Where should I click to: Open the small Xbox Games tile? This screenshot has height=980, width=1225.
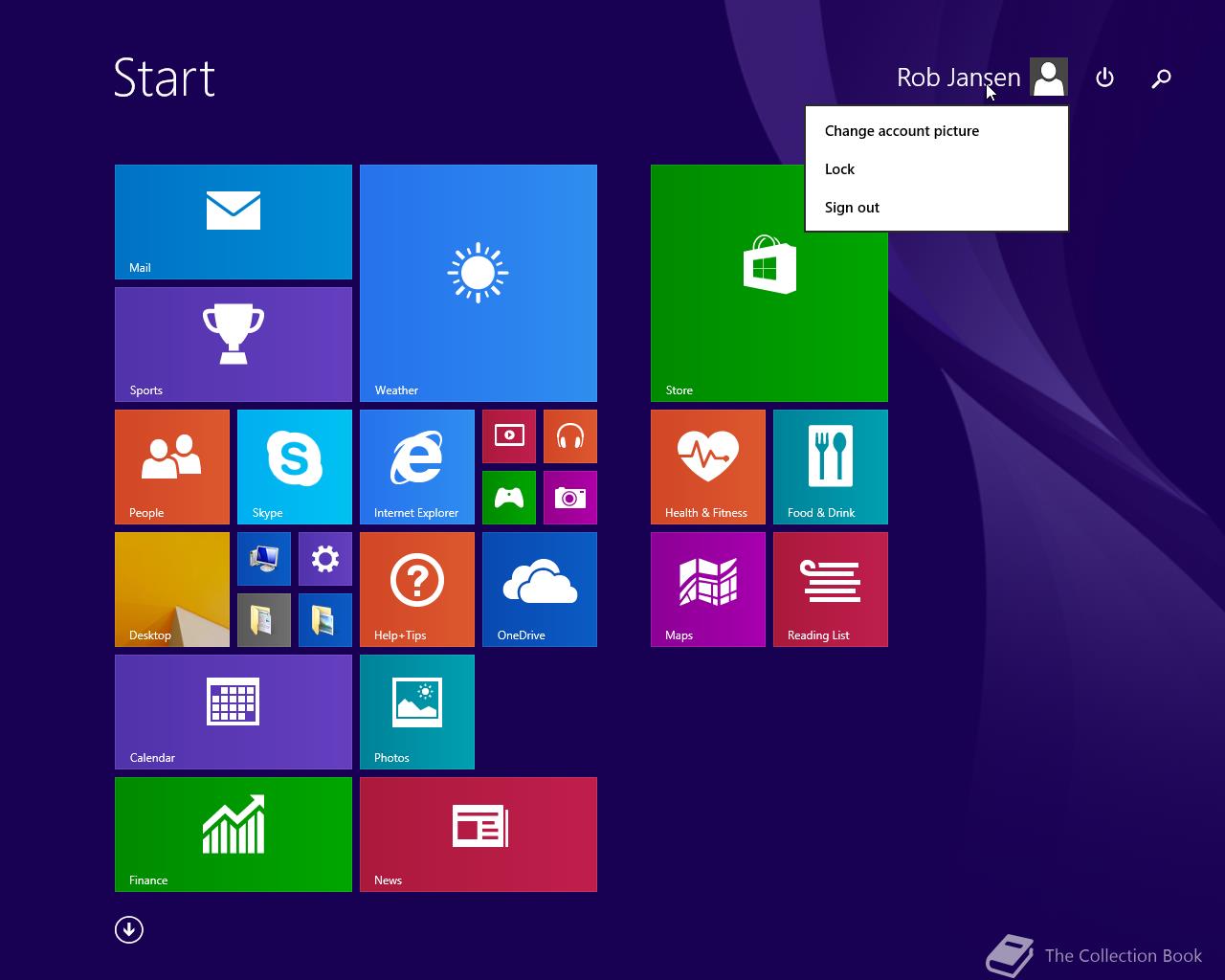coord(509,498)
